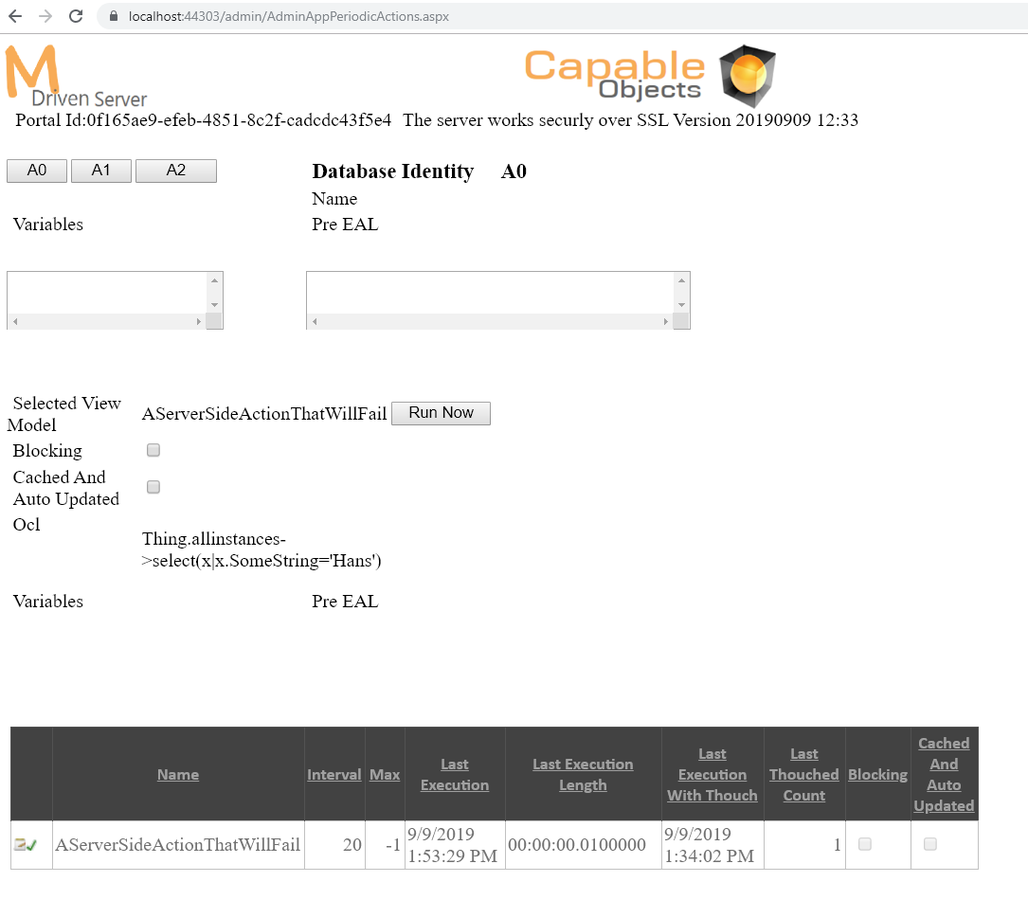The image size is (1028, 900).
Task: Sort by Blocking column header
Action: pyautogui.click(x=877, y=774)
